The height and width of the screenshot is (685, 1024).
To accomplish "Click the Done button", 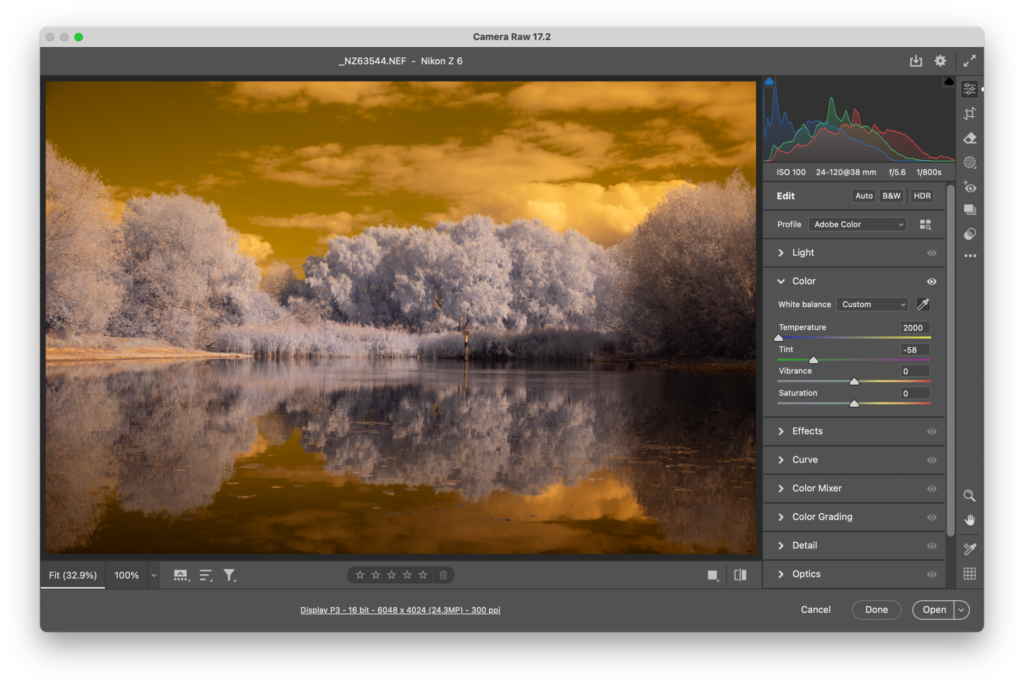I will (876, 610).
